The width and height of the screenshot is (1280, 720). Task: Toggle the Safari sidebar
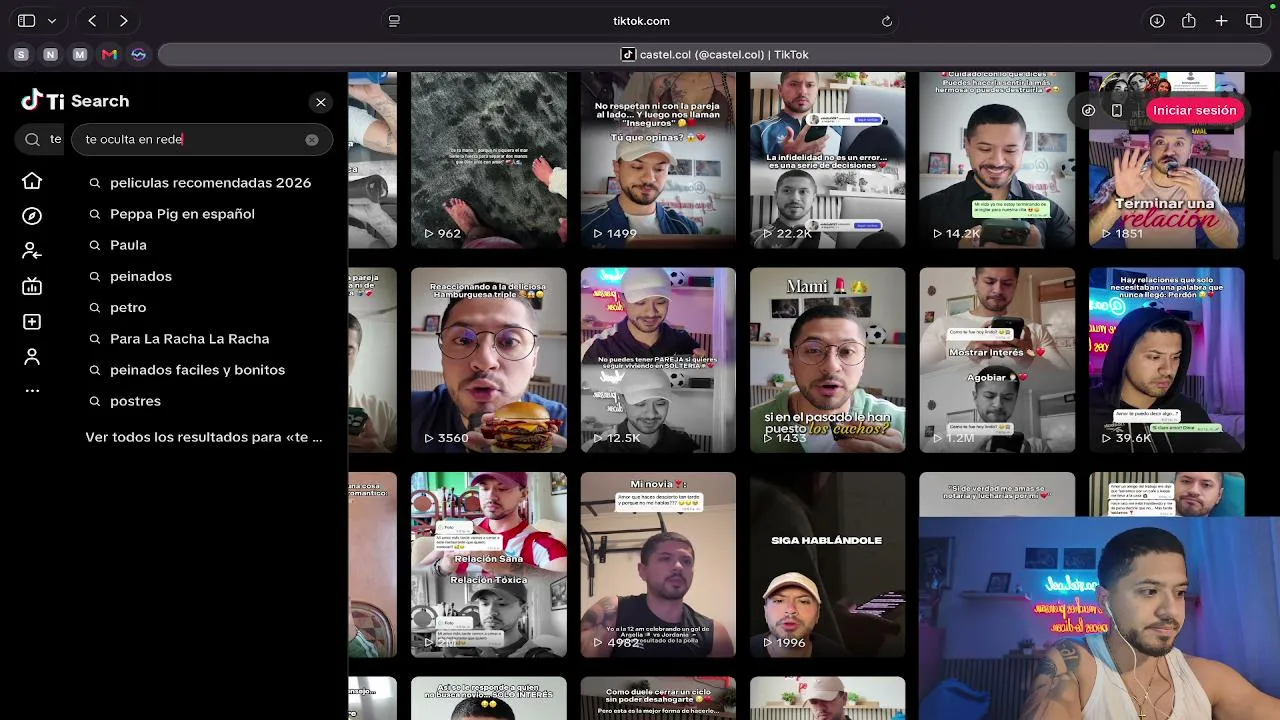coord(27,21)
